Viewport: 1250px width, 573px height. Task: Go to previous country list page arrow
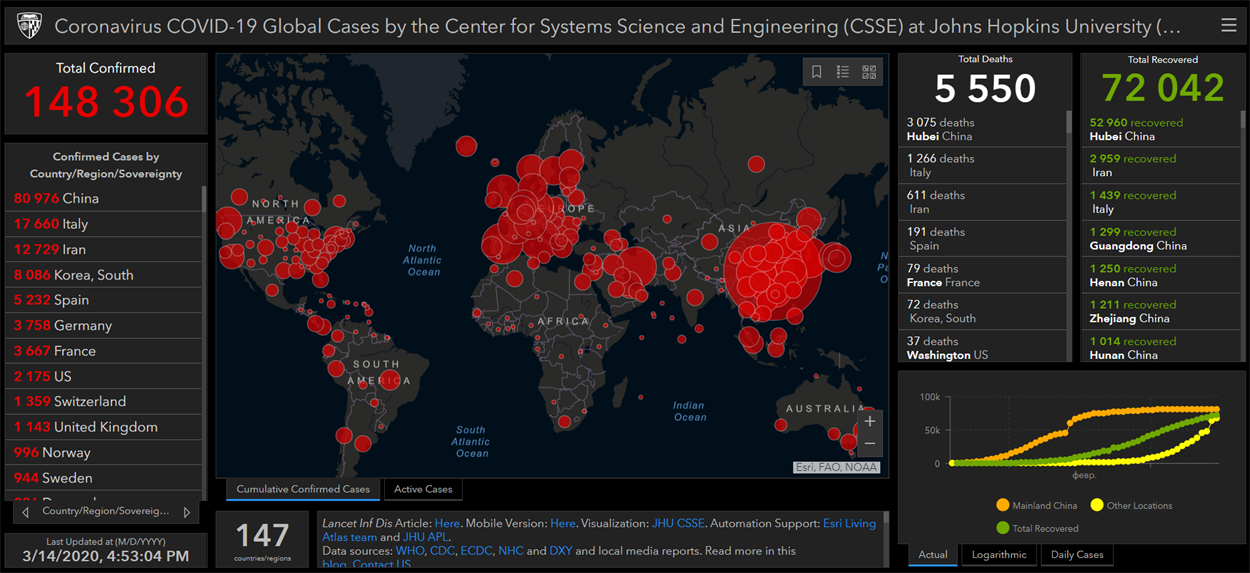click(26, 512)
